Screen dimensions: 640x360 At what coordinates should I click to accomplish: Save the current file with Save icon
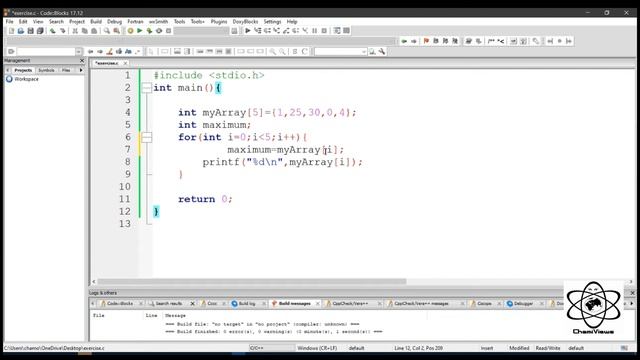(30, 31)
